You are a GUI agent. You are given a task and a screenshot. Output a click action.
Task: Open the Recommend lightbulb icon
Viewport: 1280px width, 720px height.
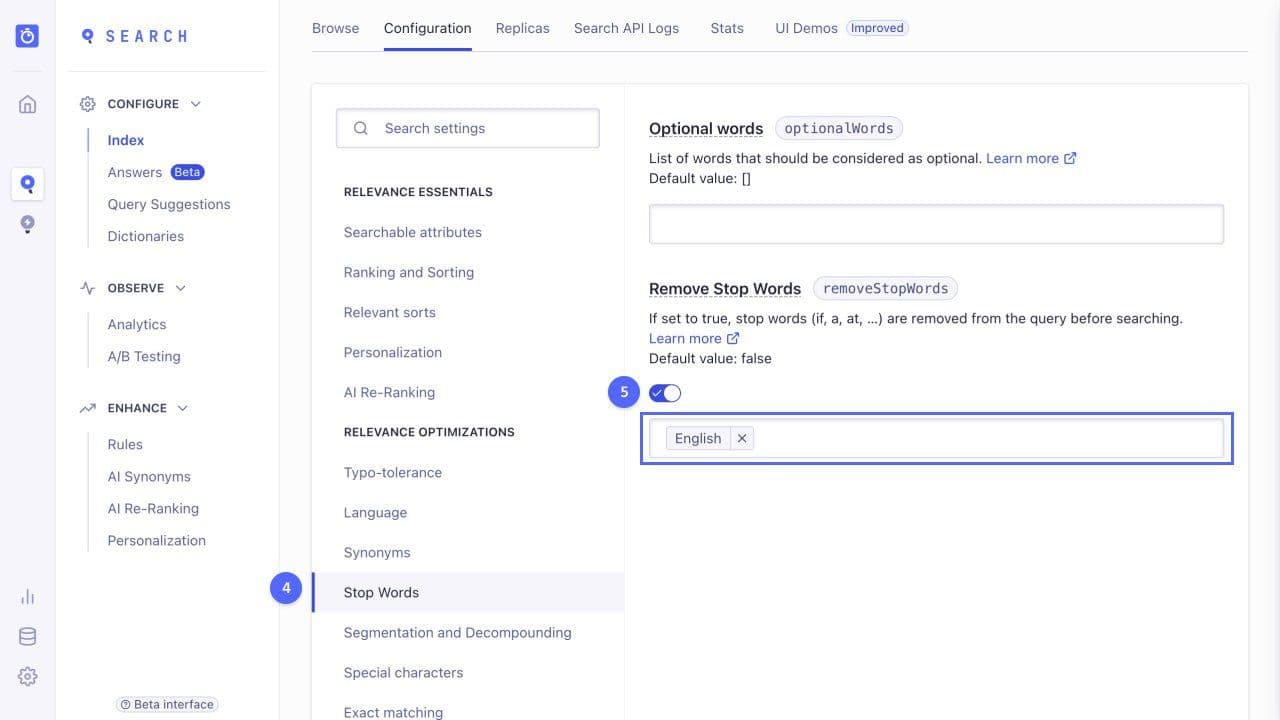click(27, 224)
